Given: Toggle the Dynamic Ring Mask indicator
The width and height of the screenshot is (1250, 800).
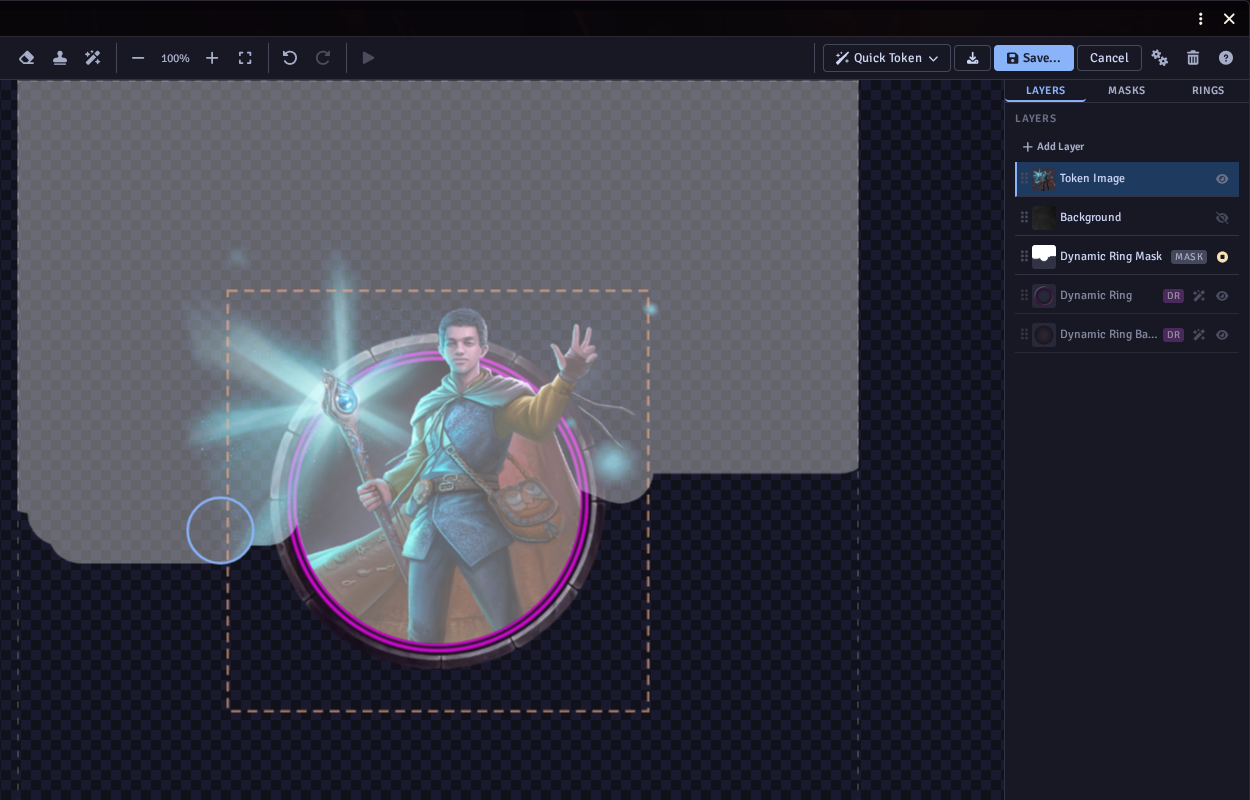Looking at the screenshot, I should 1222,257.
